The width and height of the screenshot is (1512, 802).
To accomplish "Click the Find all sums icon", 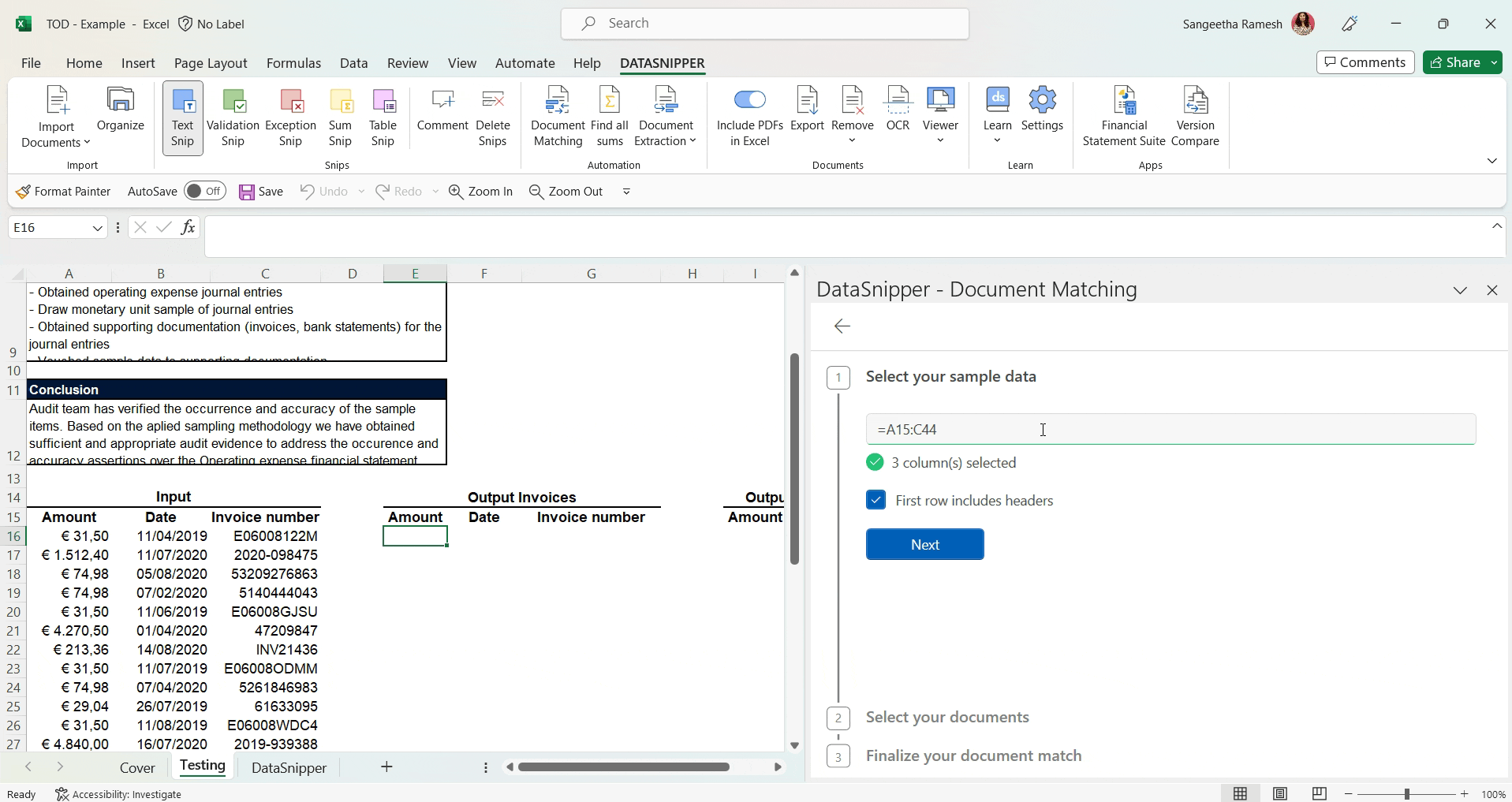I will (610, 117).
